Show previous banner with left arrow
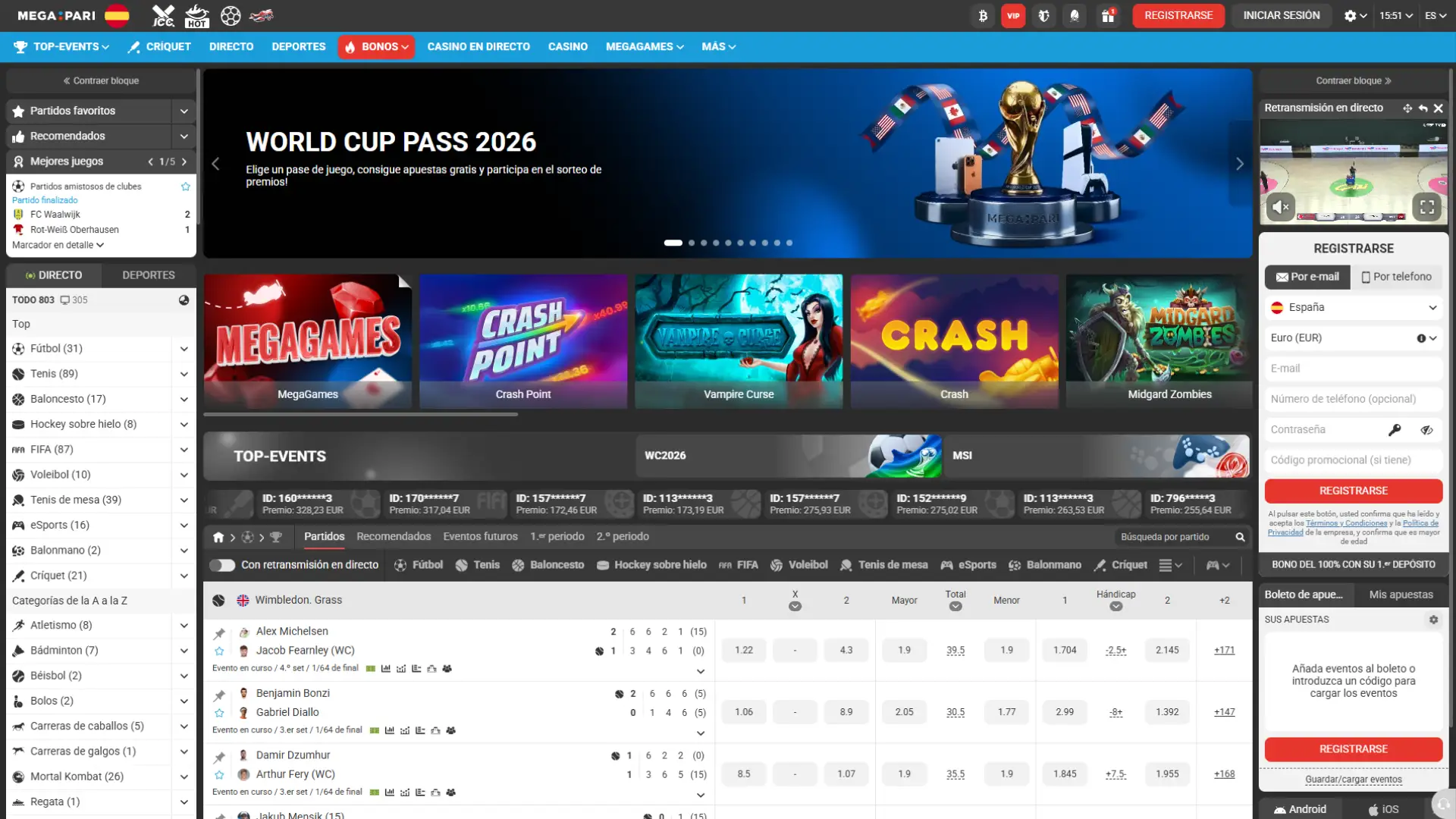This screenshot has height=819, width=1456. pos(215,164)
